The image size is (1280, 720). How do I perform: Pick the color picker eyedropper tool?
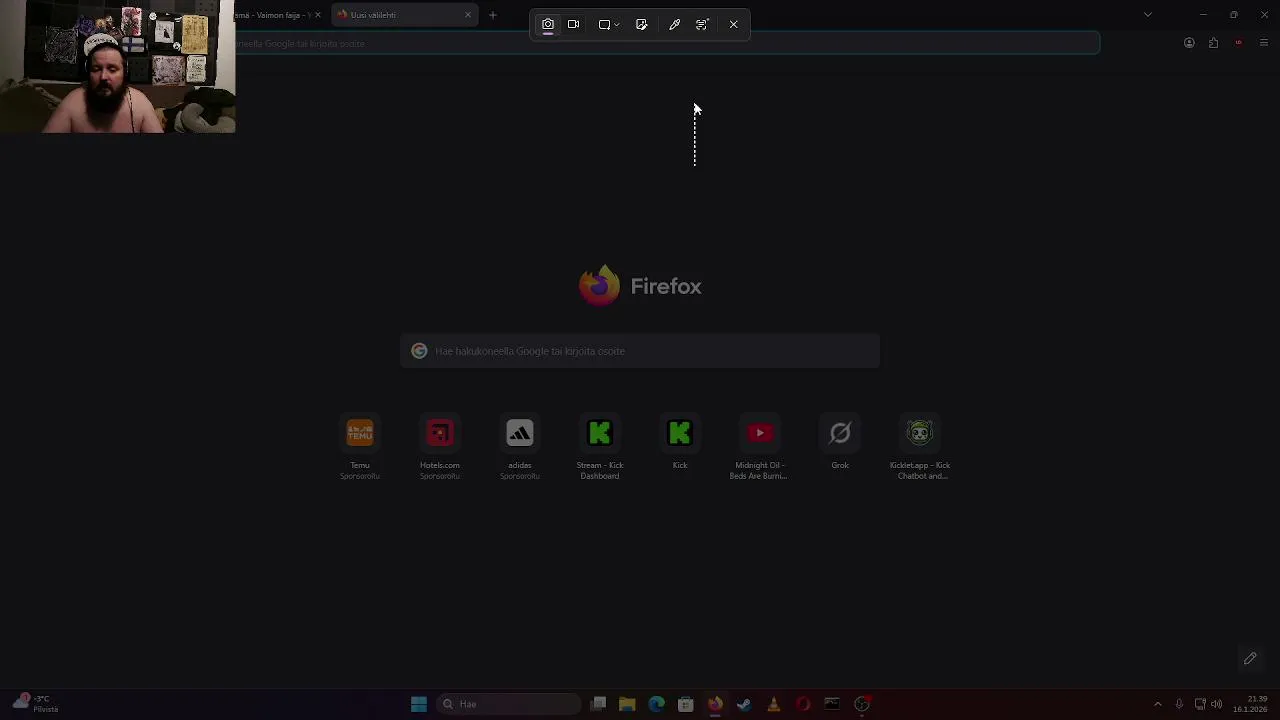(675, 24)
